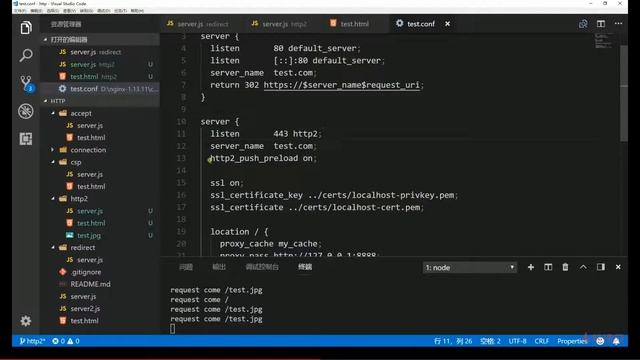Open test.html under the csp folder
640x360 pixels.
[x=91, y=187]
